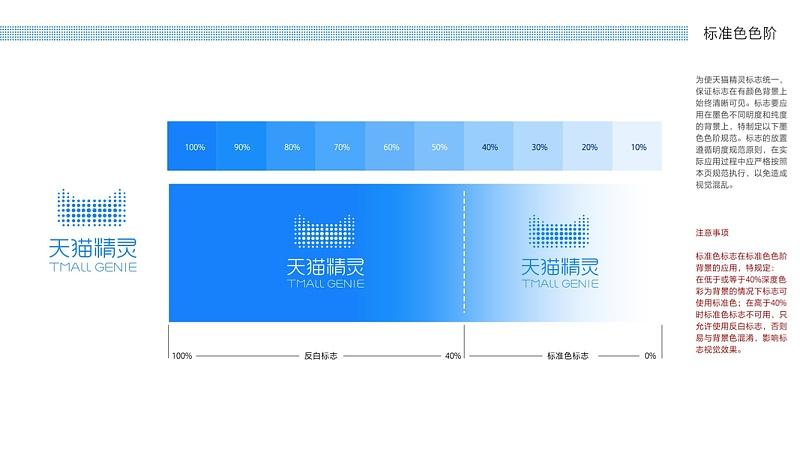Click the dashed 40% divider line
The image size is (800, 449).
(x=464, y=252)
